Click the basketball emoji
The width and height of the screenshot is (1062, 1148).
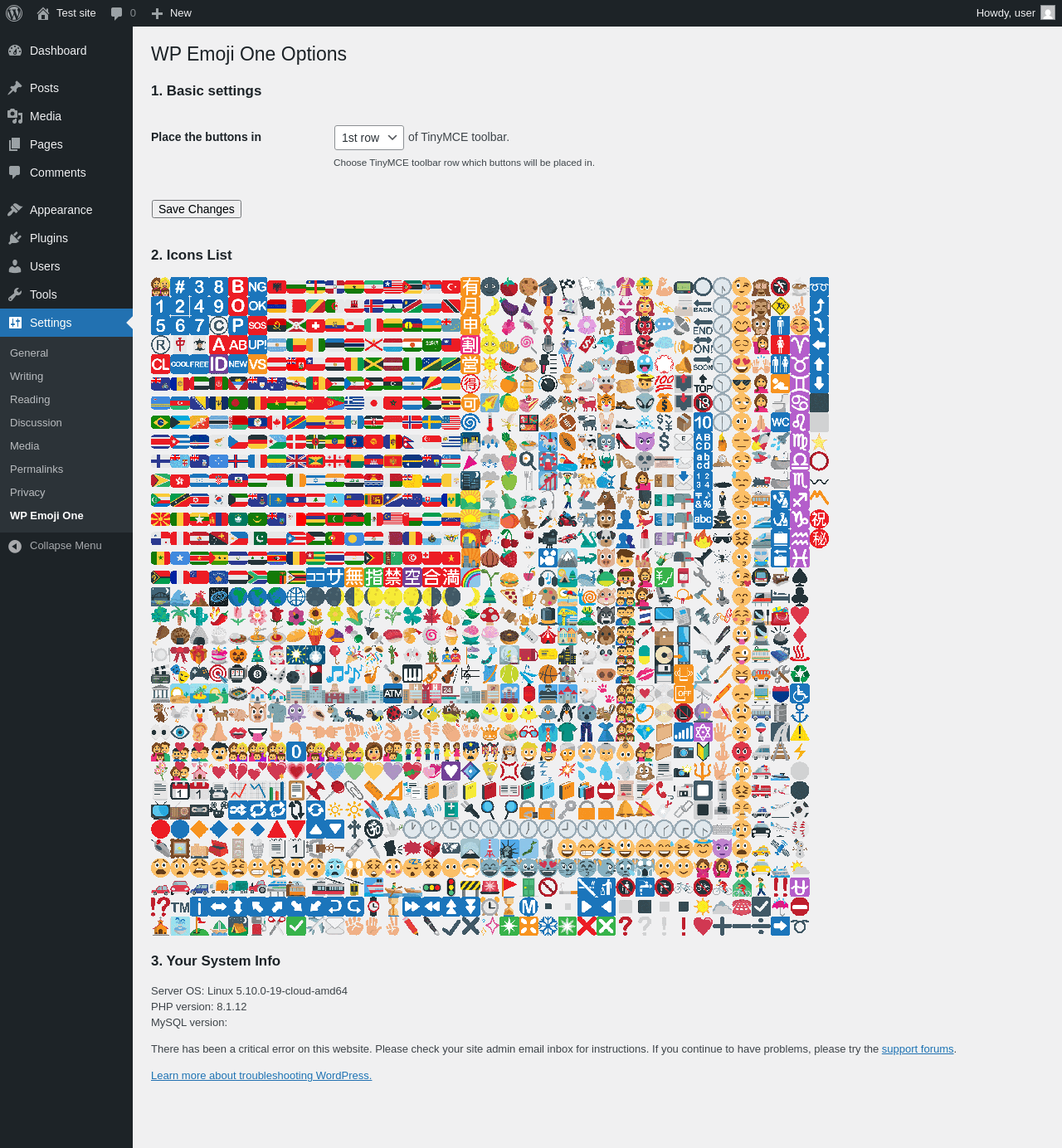pyautogui.click(x=548, y=674)
